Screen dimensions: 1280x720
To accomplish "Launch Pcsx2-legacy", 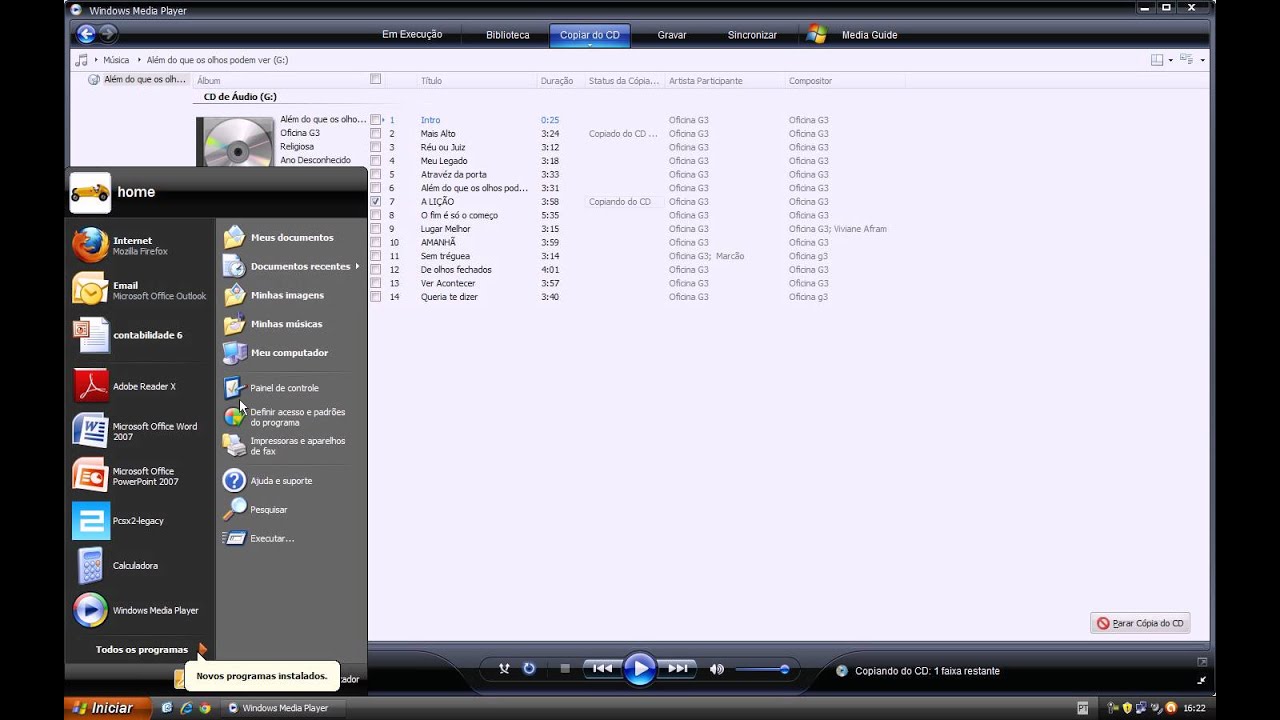I will 140,521.
